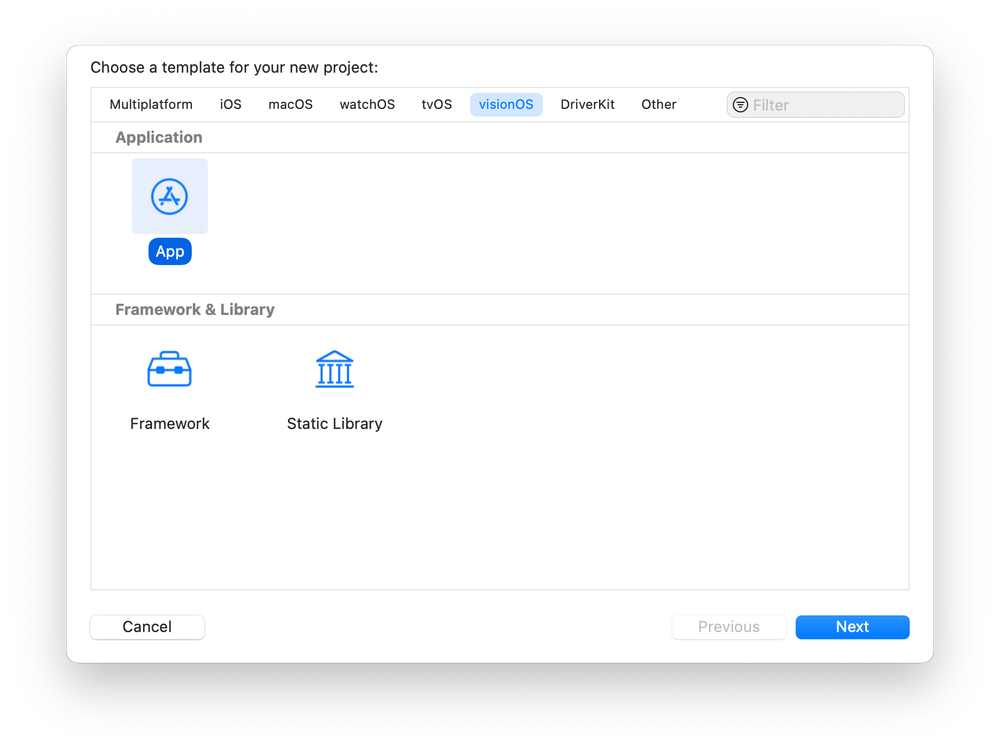Open the macOS platform tab
This screenshot has height=751, width=1000.
290,105
